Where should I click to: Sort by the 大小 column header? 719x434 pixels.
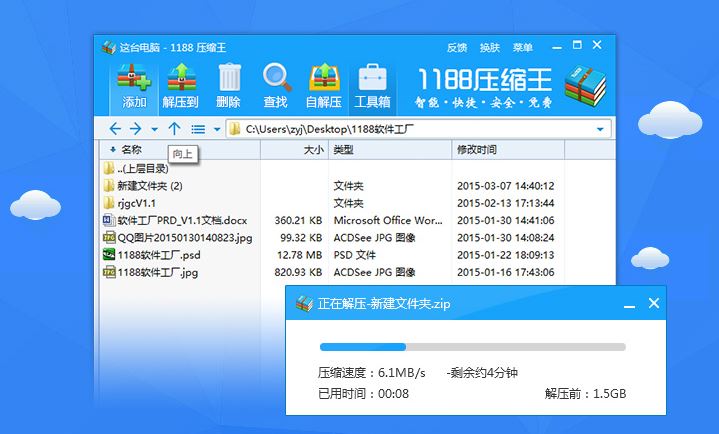[x=294, y=150]
